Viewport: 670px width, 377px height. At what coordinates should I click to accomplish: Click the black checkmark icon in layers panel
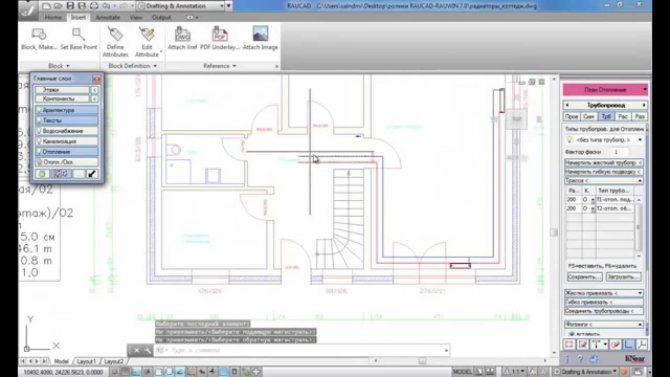pos(92,174)
